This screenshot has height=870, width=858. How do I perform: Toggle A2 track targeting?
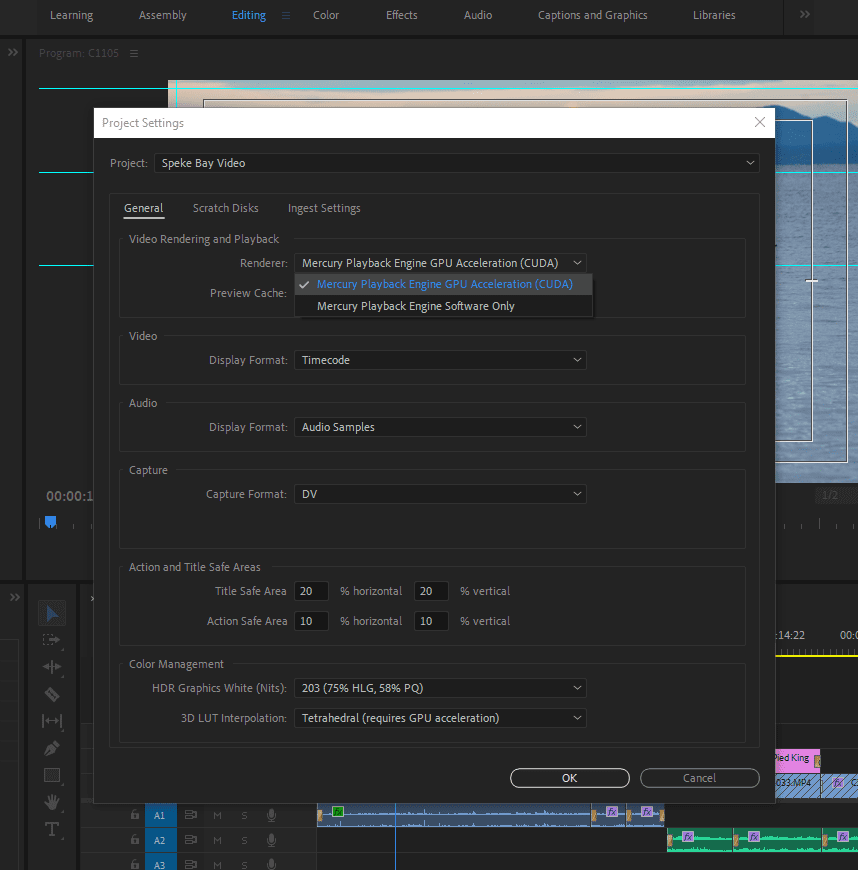tap(160, 841)
